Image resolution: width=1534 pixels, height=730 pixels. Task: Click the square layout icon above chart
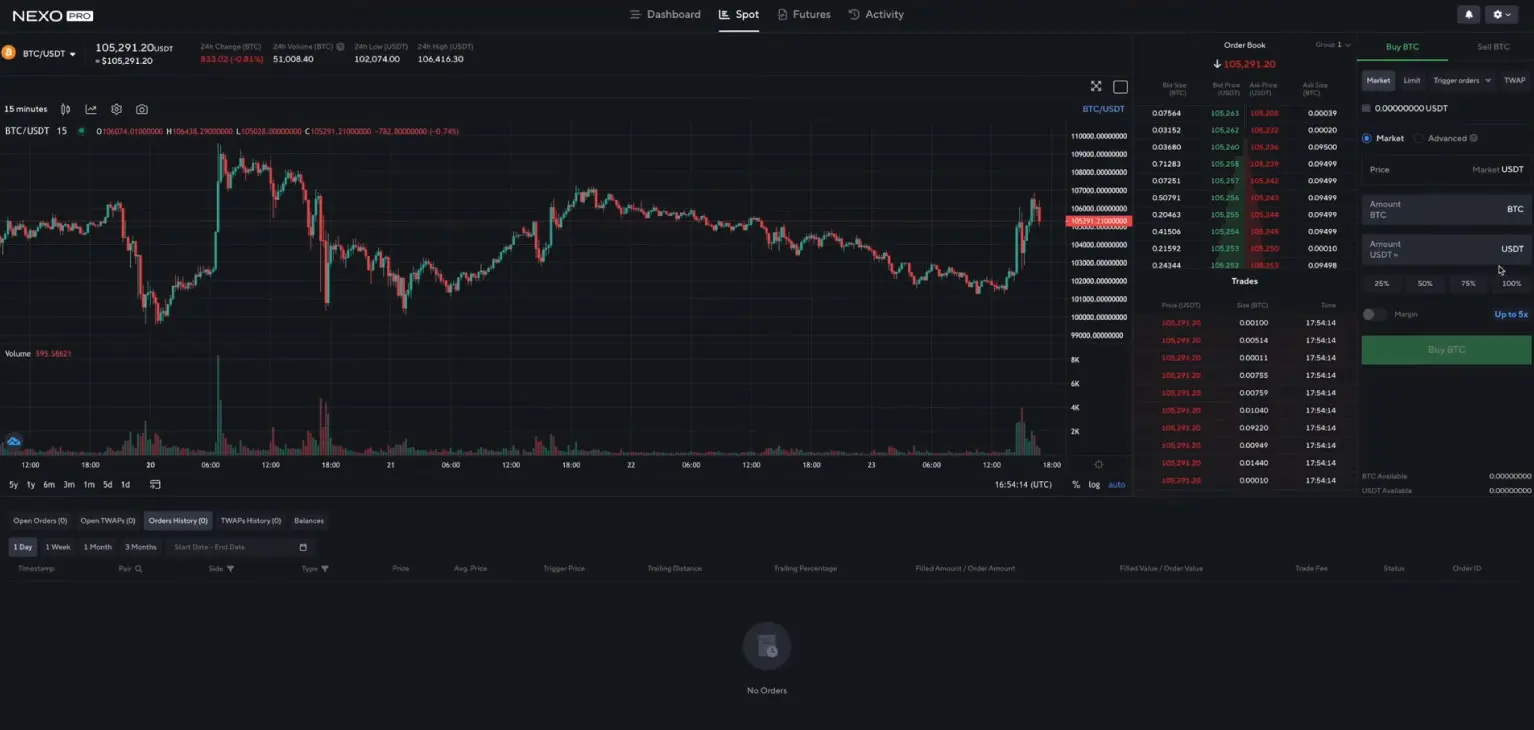click(1120, 87)
